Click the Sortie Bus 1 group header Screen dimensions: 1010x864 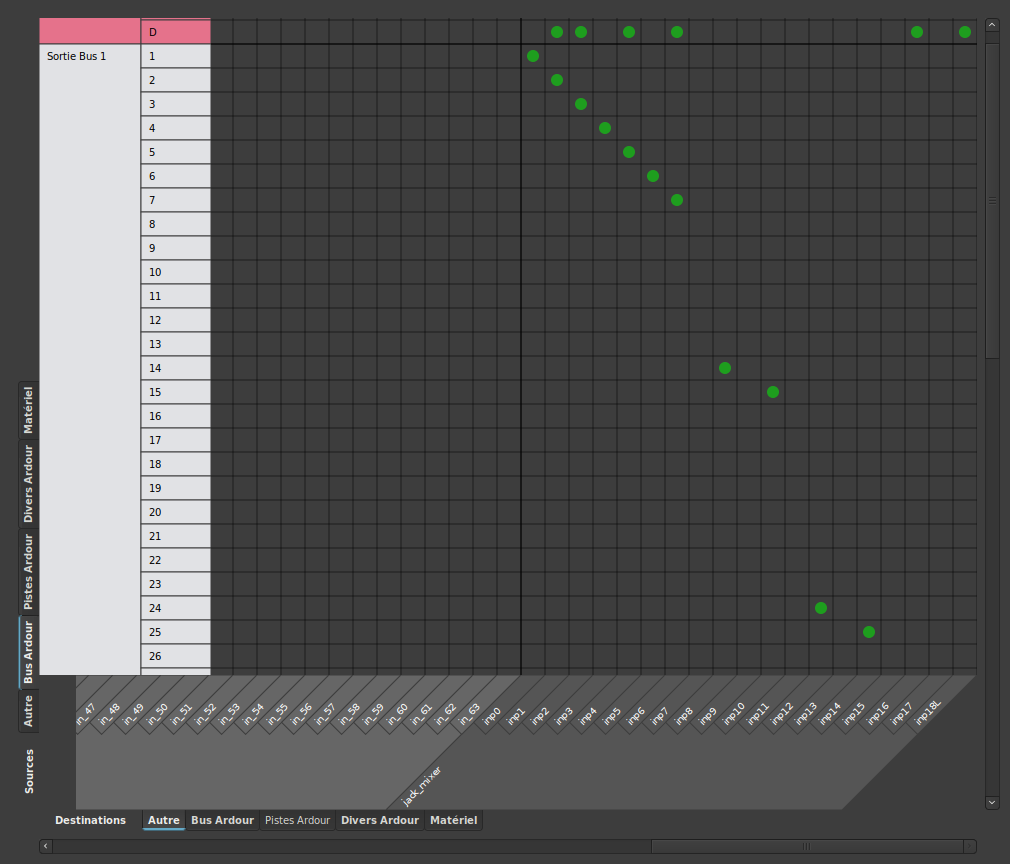click(x=90, y=360)
